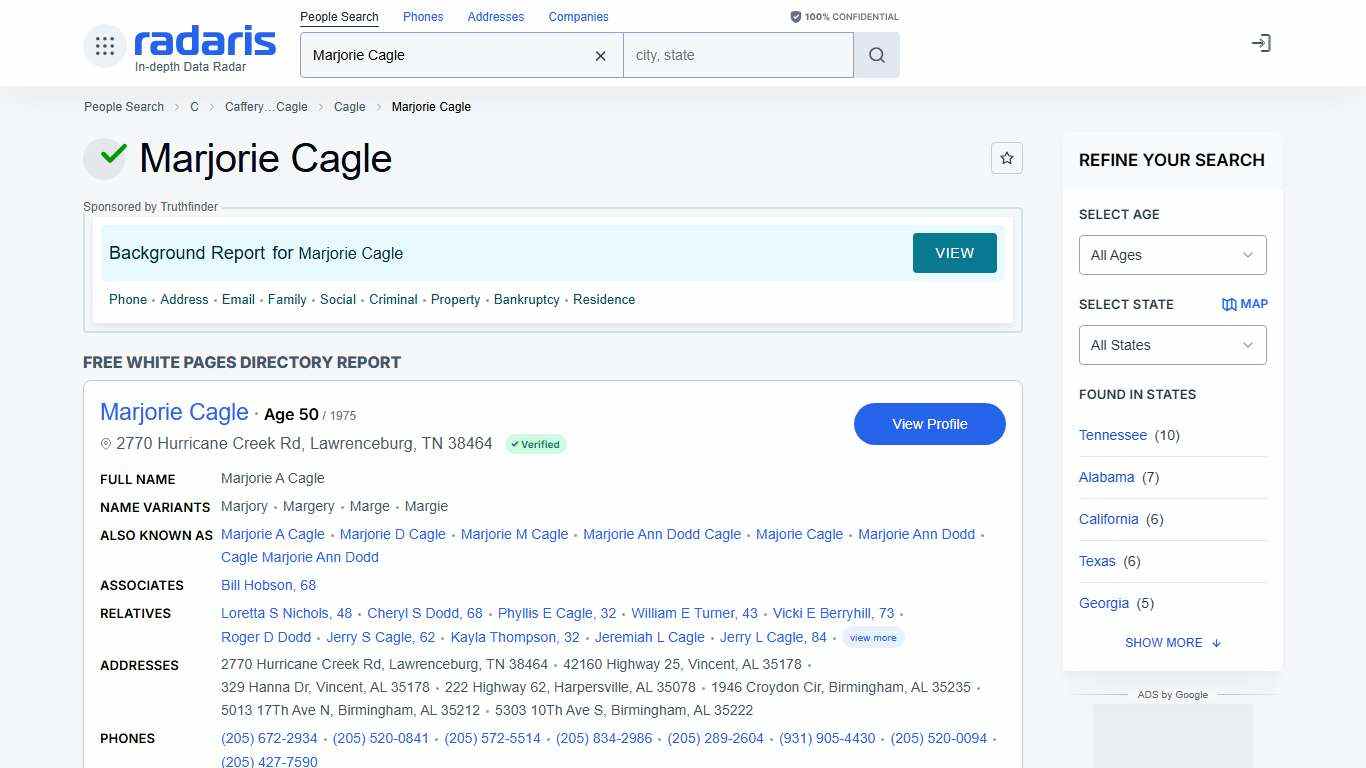Click the apps grid icon near the logo
This screenshot has height=768, width=1366.
104,45
